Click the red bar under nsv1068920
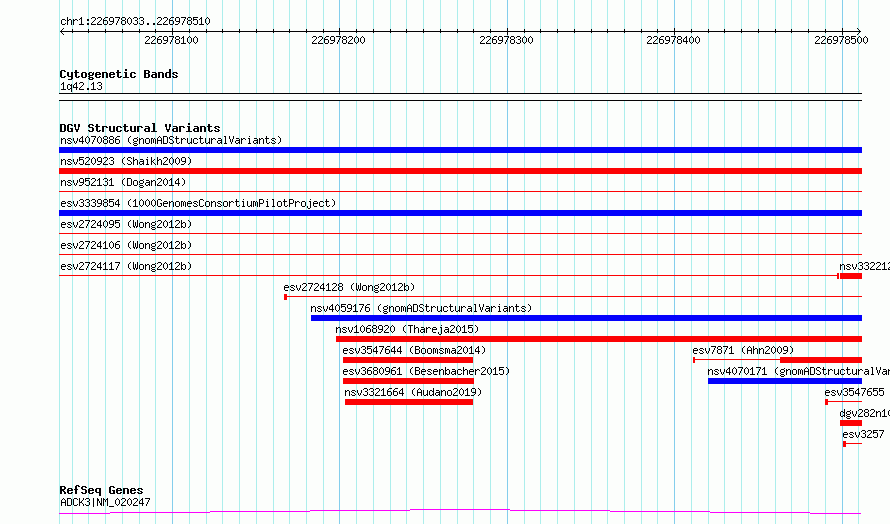Image resolution: width=890 pixels, height=524 pixels. click(x=599, y=339)
